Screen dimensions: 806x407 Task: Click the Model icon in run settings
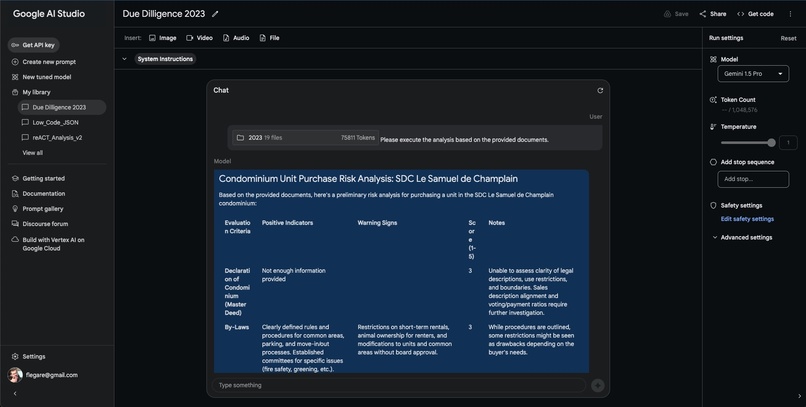point(713,60)
